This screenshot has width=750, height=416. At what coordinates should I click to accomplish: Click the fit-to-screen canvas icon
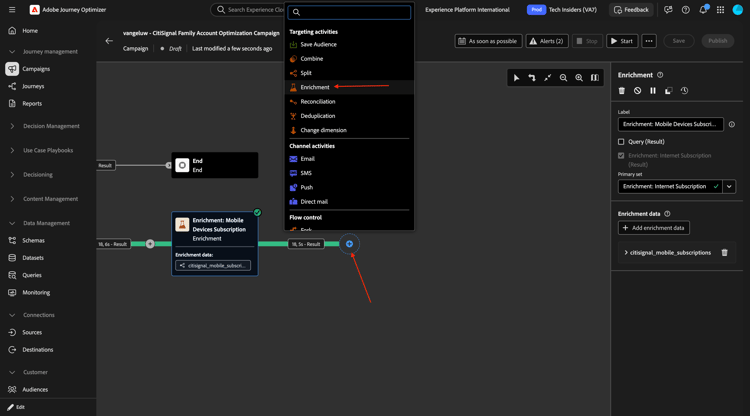[x=548, y=78]
